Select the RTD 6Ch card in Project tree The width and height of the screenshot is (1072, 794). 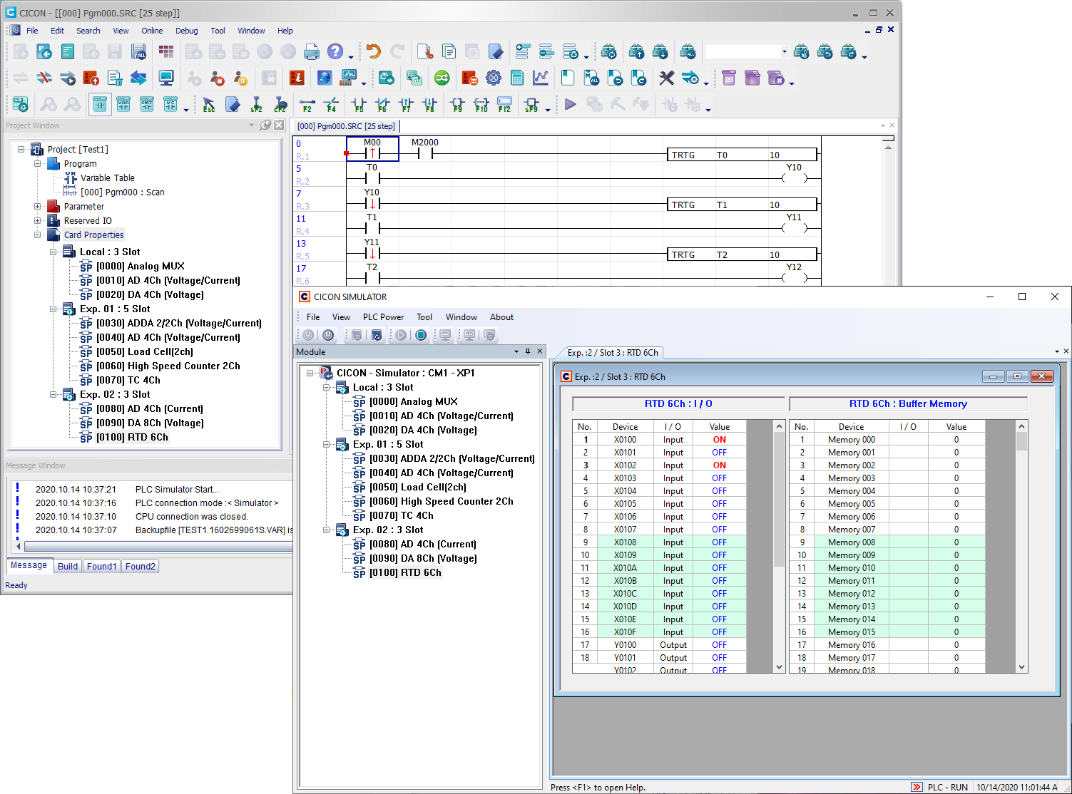tap(132, 437)
